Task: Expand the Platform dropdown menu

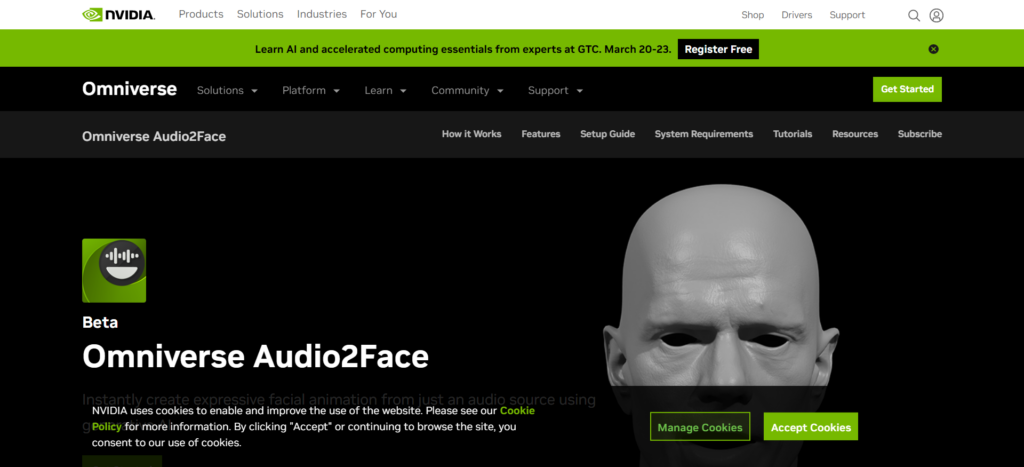Action: point(311,90)
